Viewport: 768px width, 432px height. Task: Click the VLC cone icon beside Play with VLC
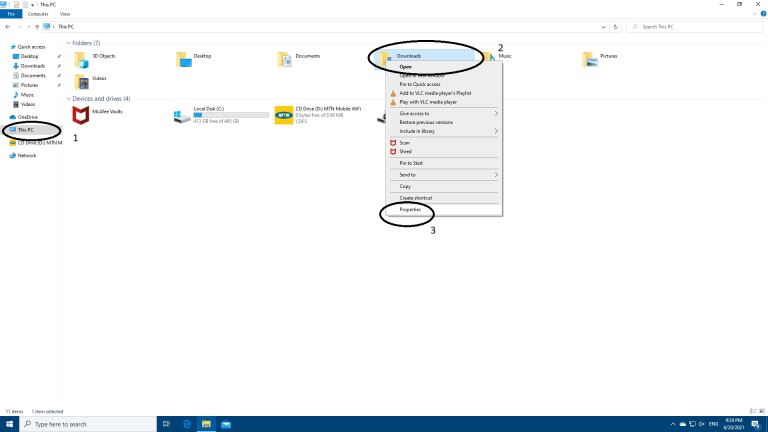tap(393, 102)
